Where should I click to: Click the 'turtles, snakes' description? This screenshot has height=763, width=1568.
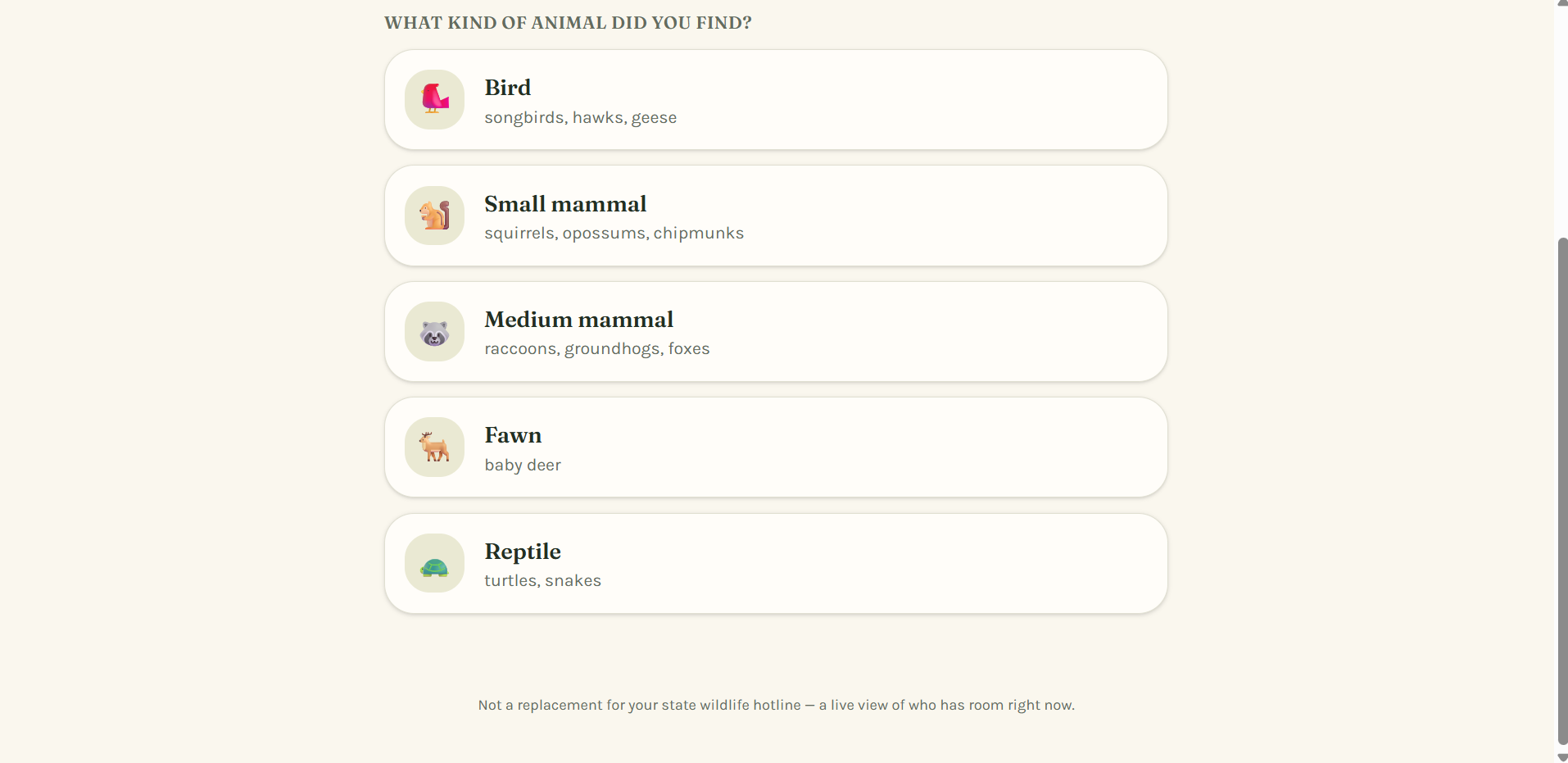[x=542, y=580]
